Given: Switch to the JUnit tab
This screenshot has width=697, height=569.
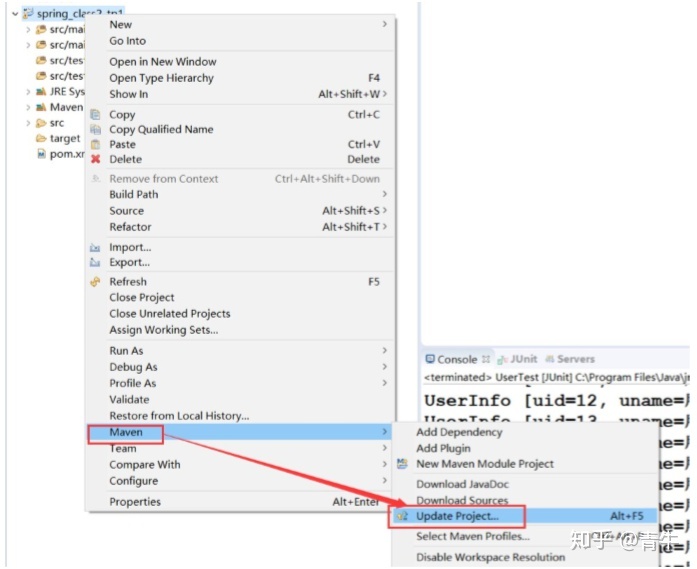Looking at the screenshot, I should coord(524,359).
